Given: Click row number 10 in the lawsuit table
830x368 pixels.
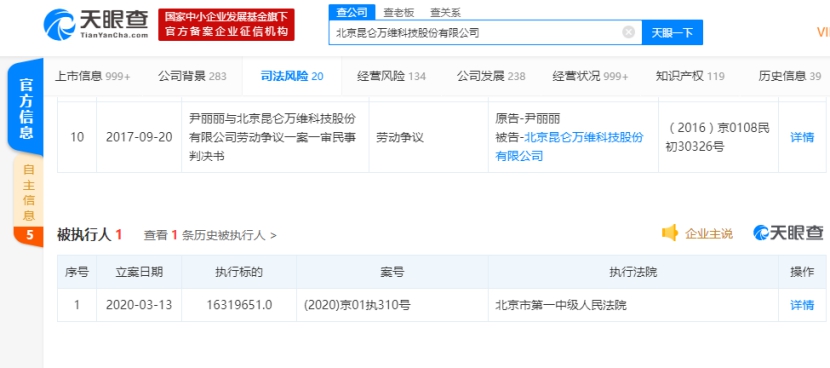Looking at the screenshot, I should click(x=77, y=137).
